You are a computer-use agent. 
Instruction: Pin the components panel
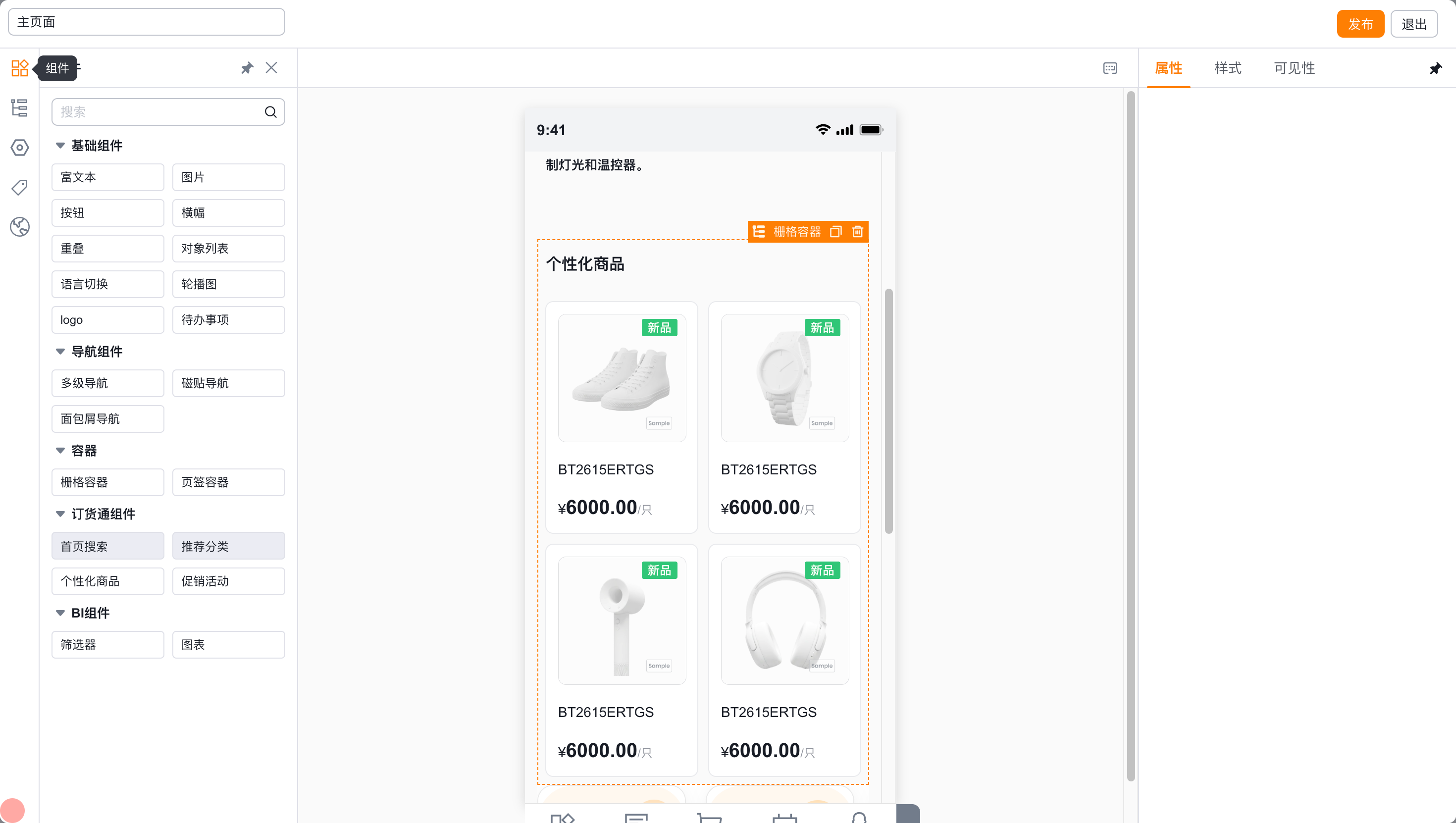point(247,68)
